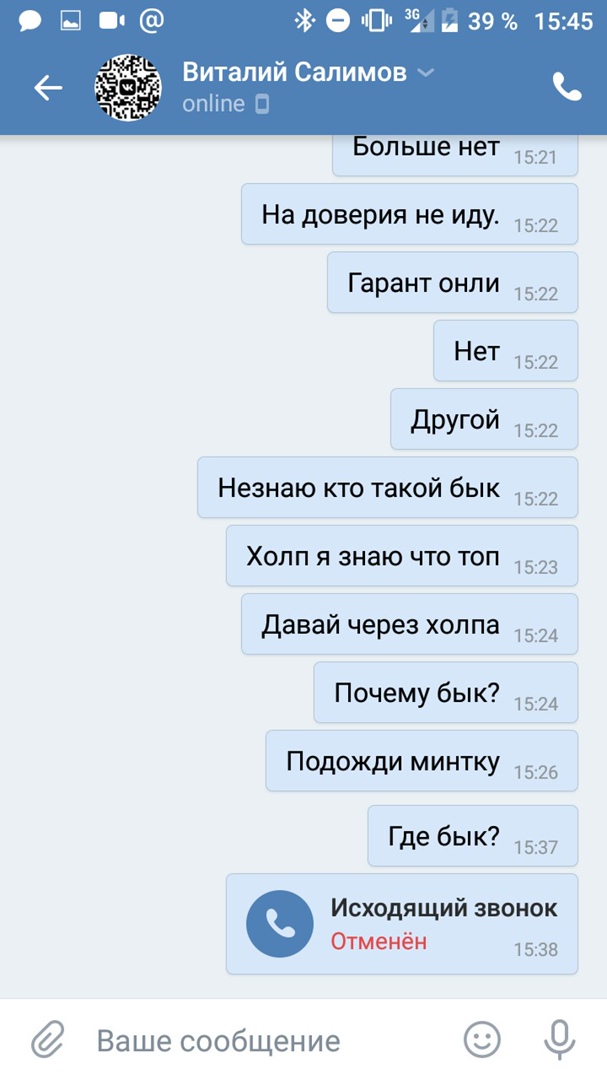Viewport: 607px width, 1080px height.
Task: Tap the Исходящий звонок call message
Action: (x=402, y=924)
